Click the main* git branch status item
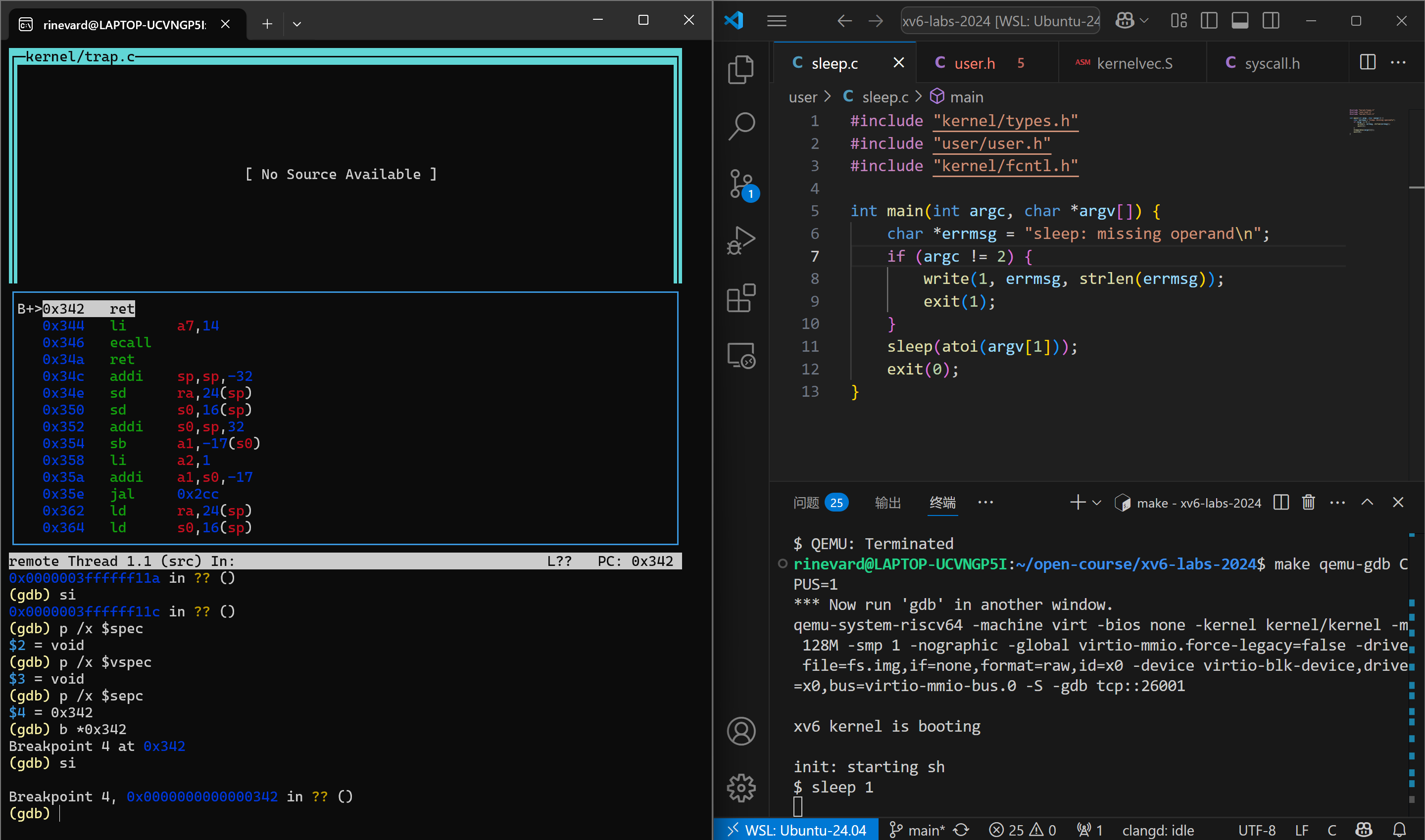This screenshot has height=840, width=1425. point(917,830)
